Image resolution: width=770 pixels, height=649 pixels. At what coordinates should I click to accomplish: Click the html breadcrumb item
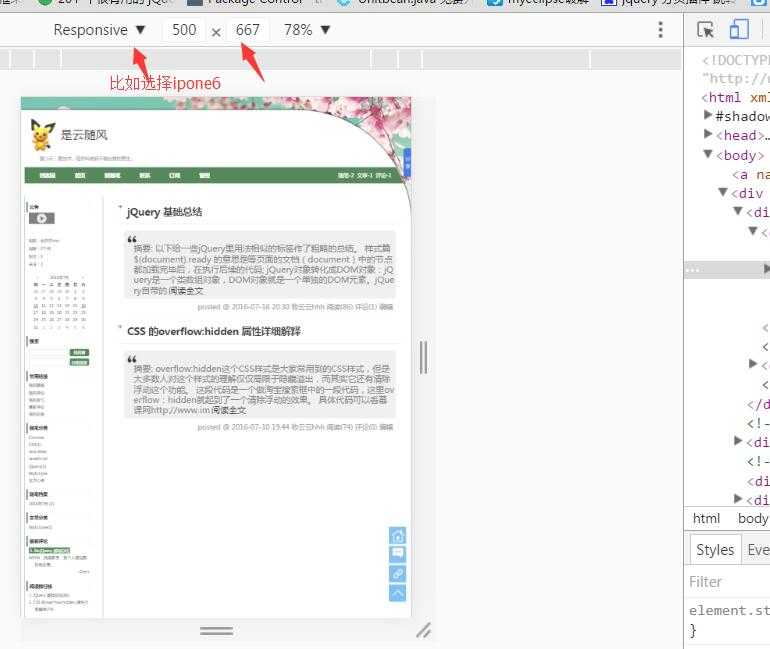706,519
